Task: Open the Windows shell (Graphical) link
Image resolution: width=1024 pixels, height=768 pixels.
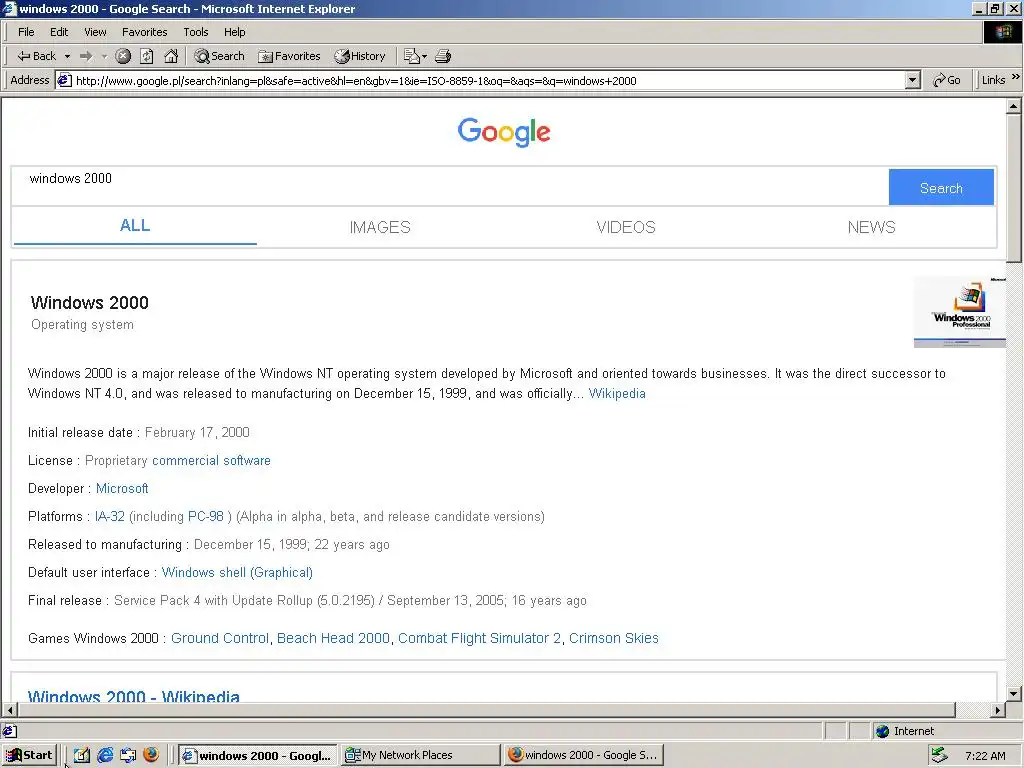Action: pos(237,573)
